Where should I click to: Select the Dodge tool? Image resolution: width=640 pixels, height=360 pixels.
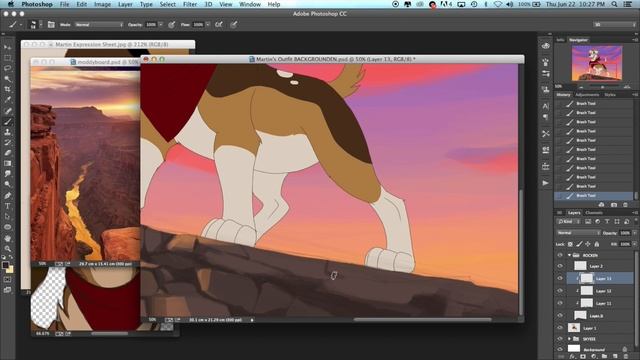point(8,184)
